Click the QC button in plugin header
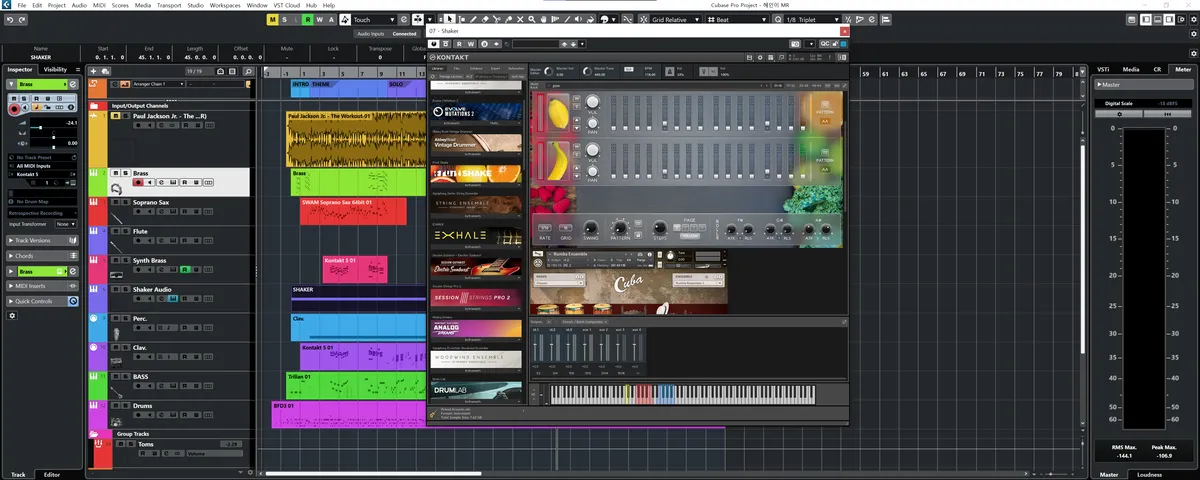 coord(825,44)
